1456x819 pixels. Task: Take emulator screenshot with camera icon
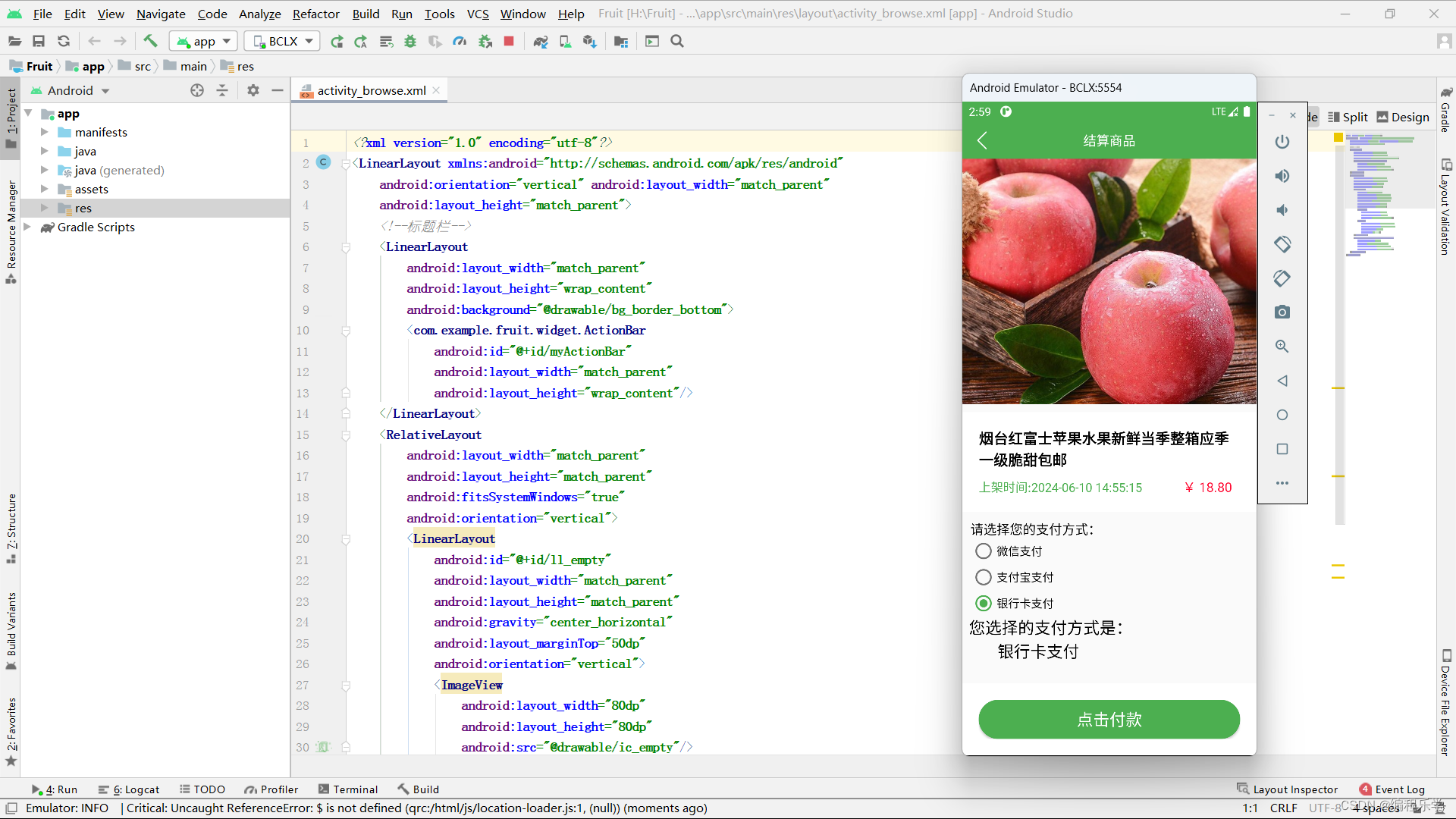pyautogui.click(x=1282, y=312)
